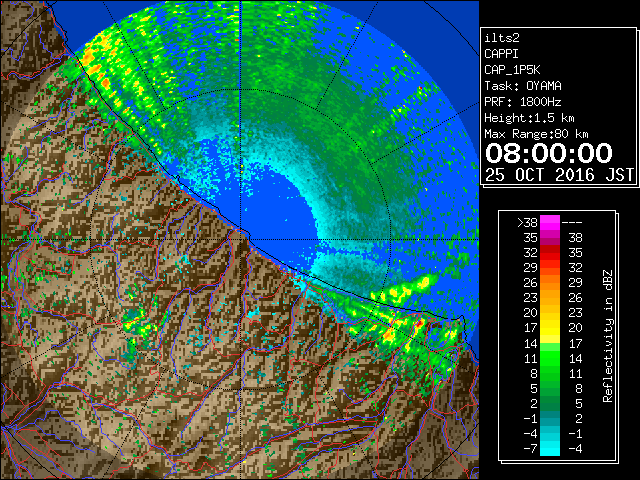Click the '---' legend entry
The image size is (640, 480).
[x=572, y=222]
